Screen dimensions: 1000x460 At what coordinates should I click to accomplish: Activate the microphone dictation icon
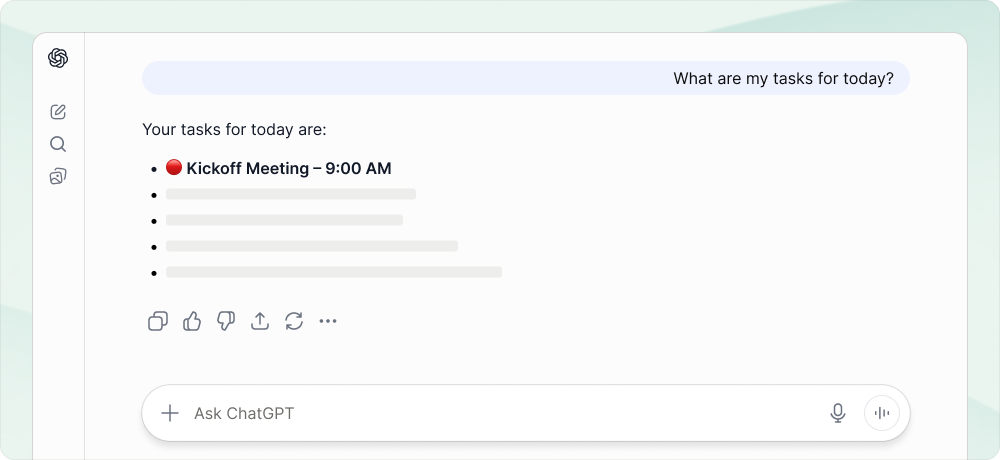pyautogui.click(x=838, y=413)
